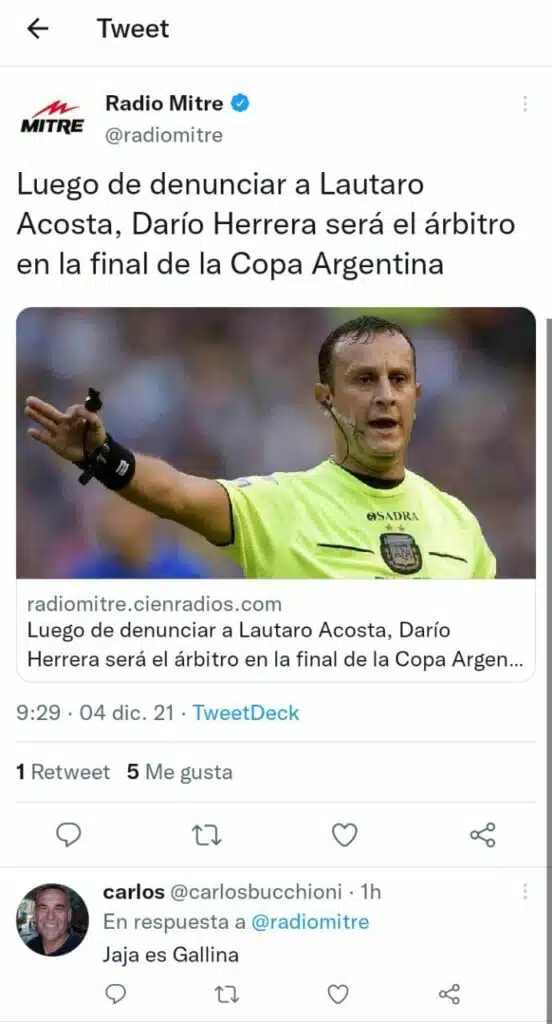View the 1 Retweet list
This screenshot has height=1024, width=552.
point(63,773)
